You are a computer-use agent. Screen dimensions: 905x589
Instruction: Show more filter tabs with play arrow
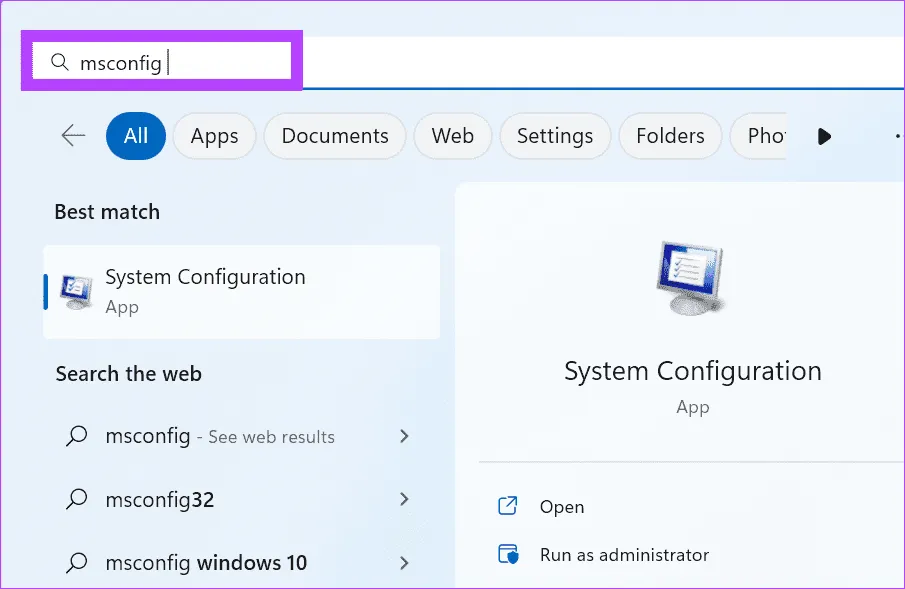824,136
